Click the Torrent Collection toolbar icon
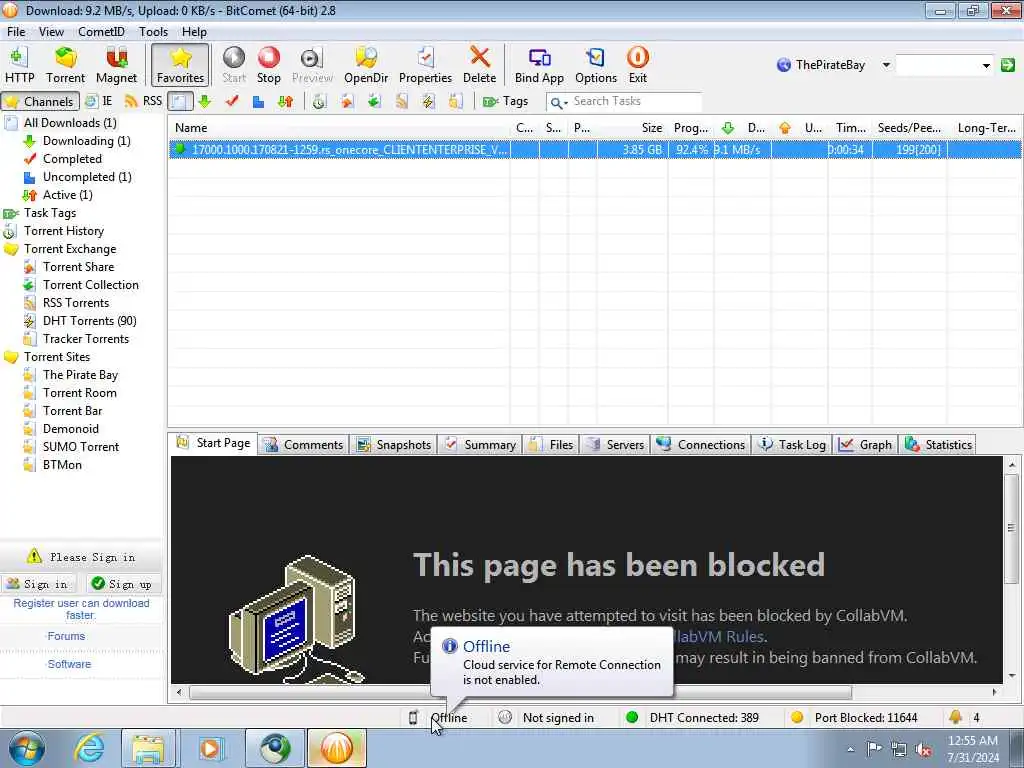The height and width of the screenshot is (768, 1024). click(374, 101)
